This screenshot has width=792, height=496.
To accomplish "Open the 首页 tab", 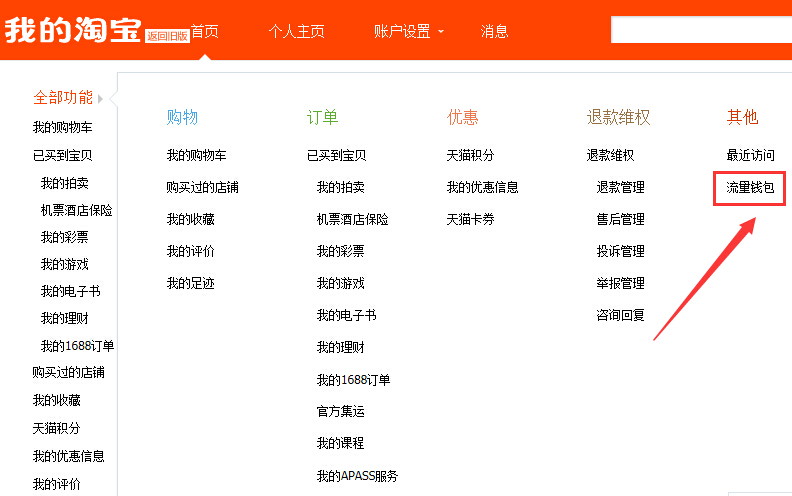I will [x=205, y=31].
